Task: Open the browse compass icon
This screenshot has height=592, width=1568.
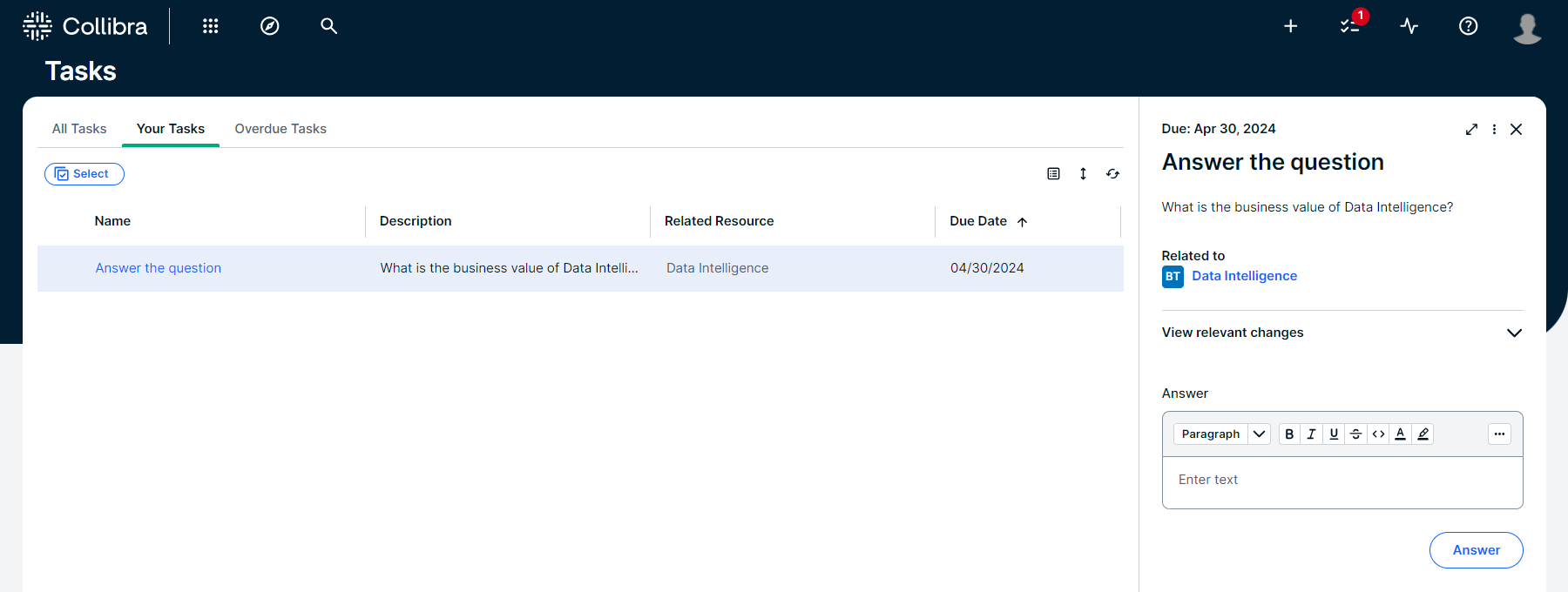Action: [270, 26]
